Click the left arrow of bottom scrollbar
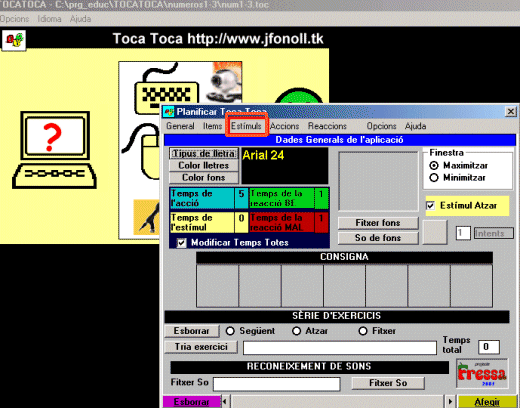The image size is (520, 408). 225,402
